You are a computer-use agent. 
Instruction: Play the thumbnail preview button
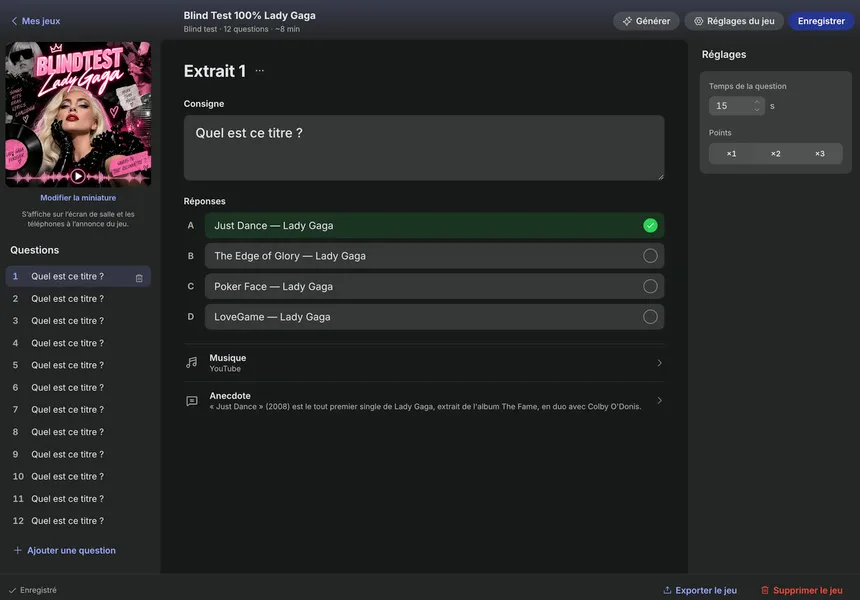click(x=78, y=176)
